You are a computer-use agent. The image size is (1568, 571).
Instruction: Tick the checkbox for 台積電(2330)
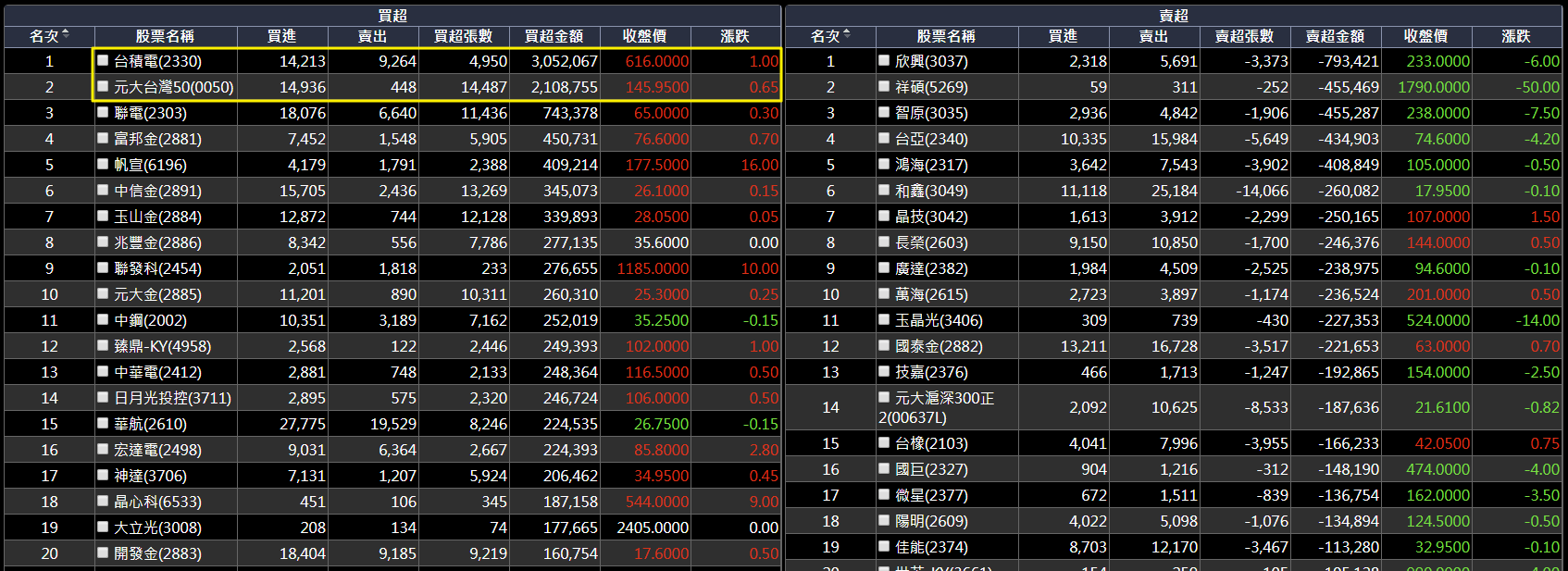(104, 60)
